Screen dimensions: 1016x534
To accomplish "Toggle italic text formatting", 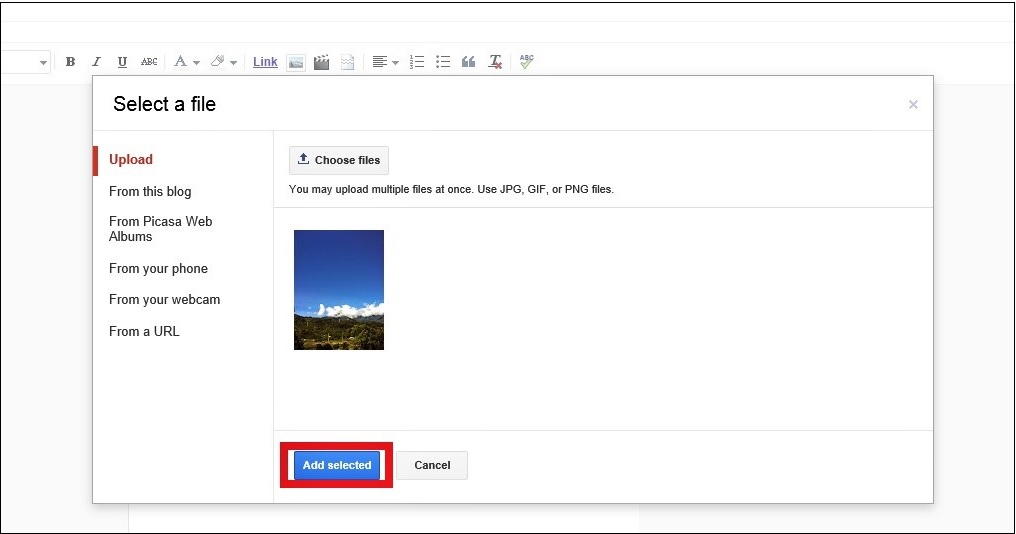I will coord(96,62).
